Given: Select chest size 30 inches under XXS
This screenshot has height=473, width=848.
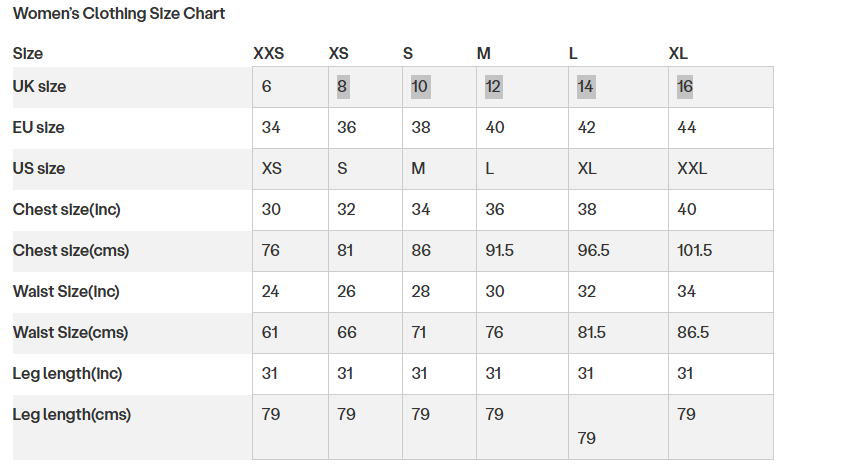Looking at the screenshot, I should 271,210.
